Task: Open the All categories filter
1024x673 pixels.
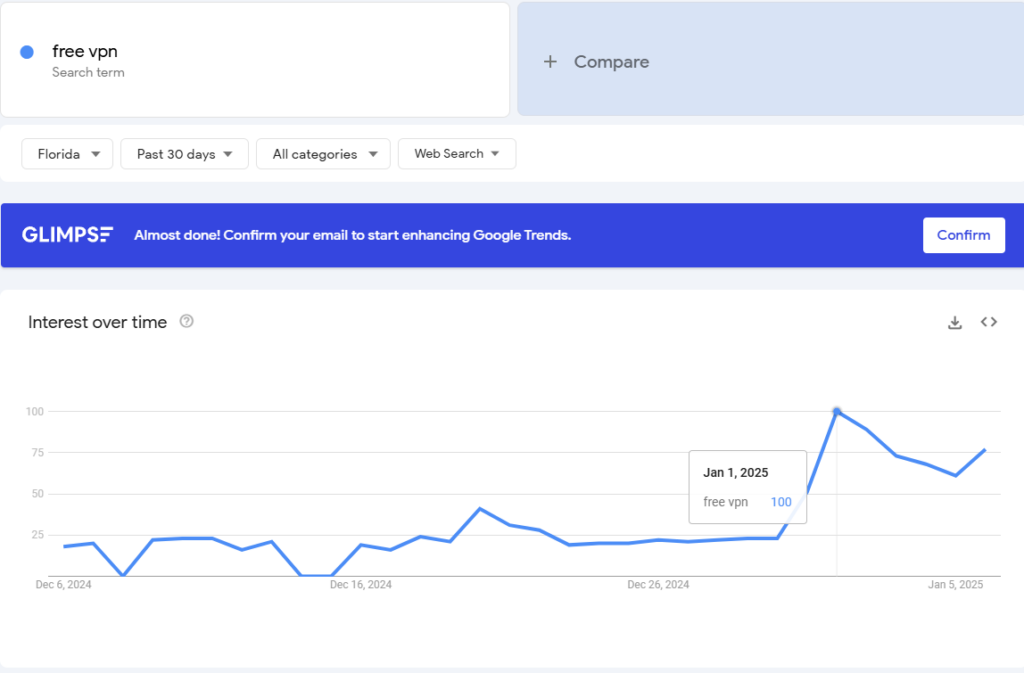Action: pos(322,154)
